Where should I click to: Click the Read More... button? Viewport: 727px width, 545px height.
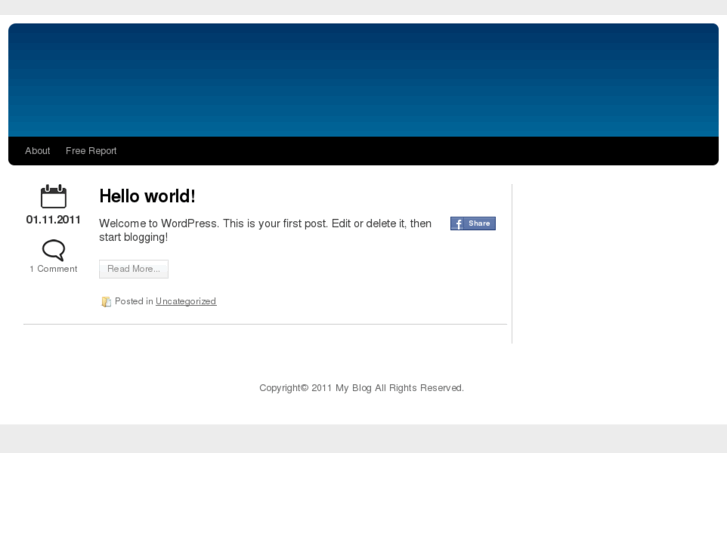(134, 269)
